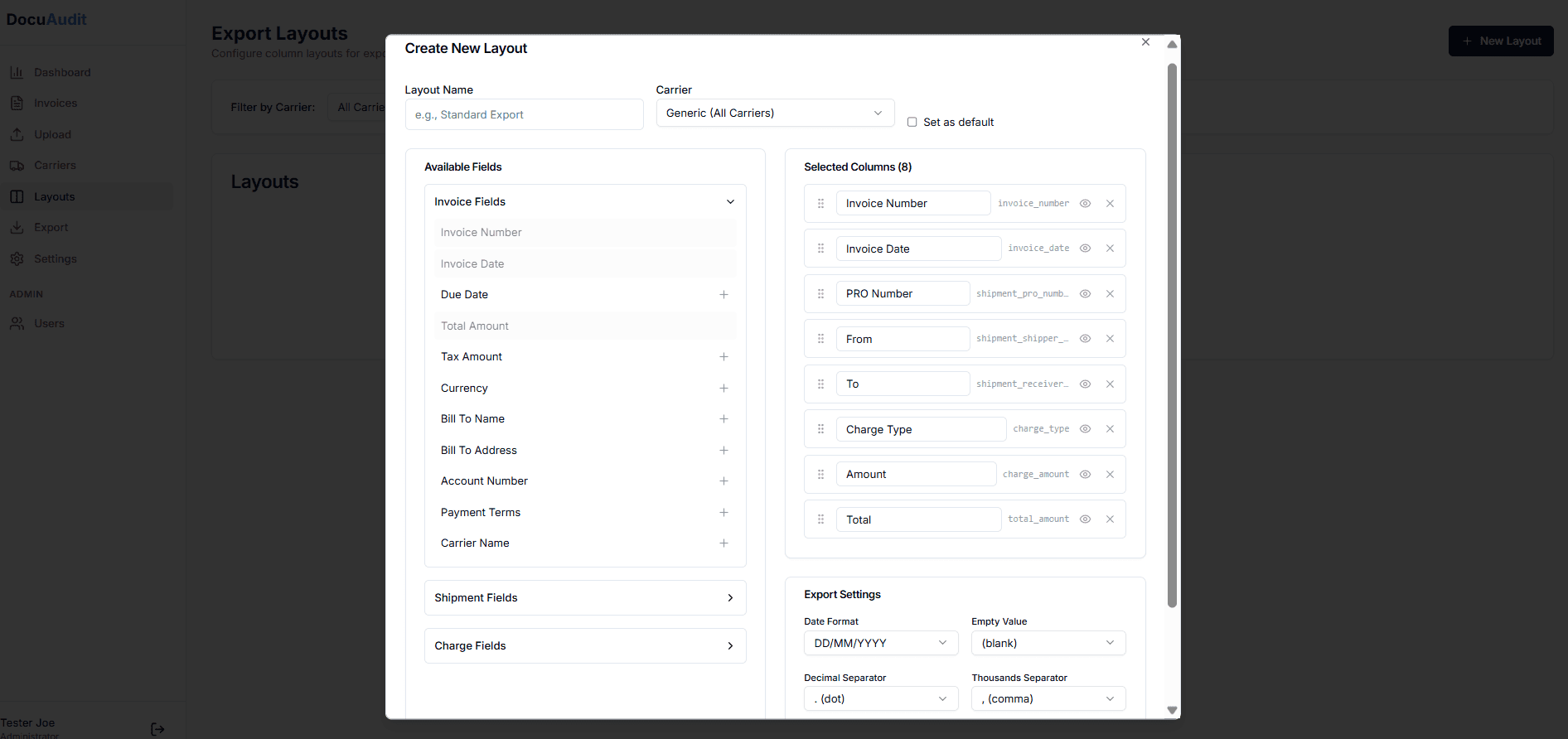Viewport: 1568px width, 739px height.
Task: Go to Dashboard in the sidebar
Action: [x=87, y=73]
